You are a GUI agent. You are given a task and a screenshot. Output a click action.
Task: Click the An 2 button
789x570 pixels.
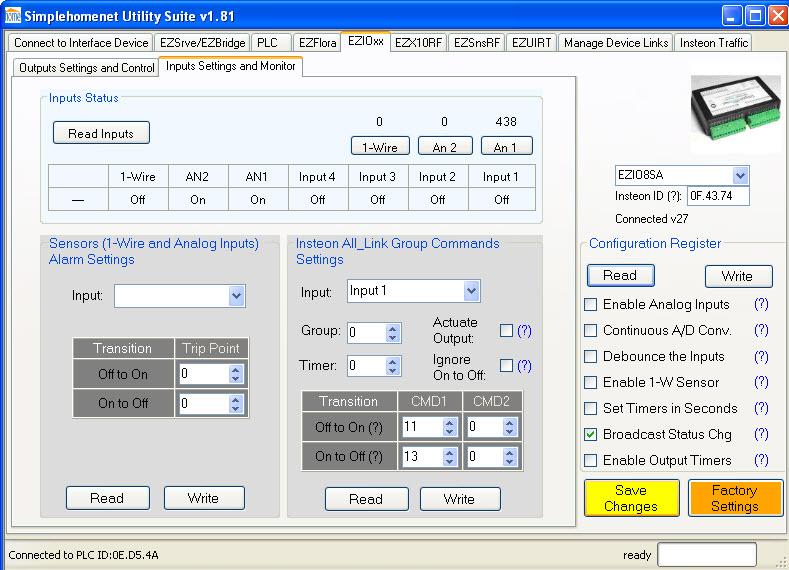pyautogui.click(x=445, y=146)
